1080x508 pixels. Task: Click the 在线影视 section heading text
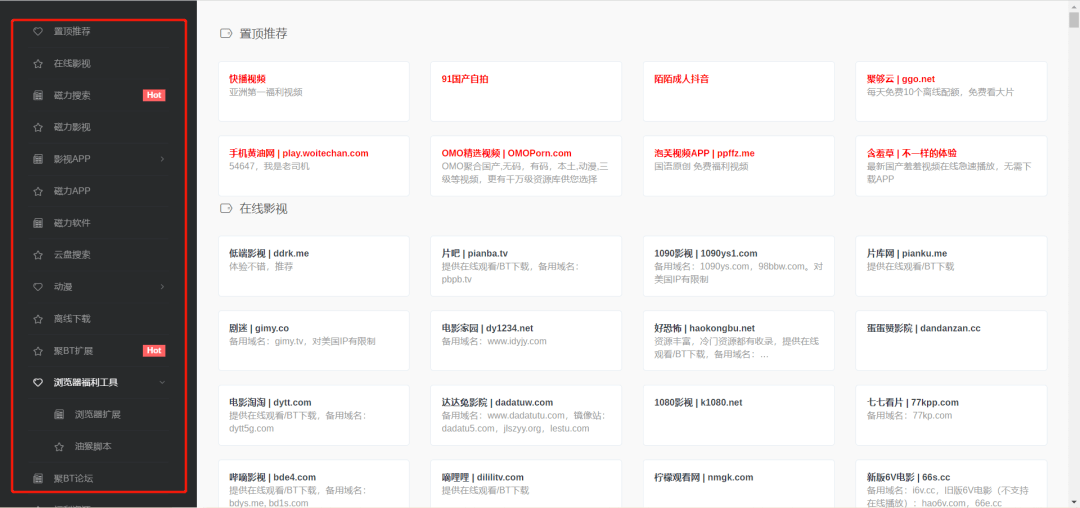pos(263,208)
